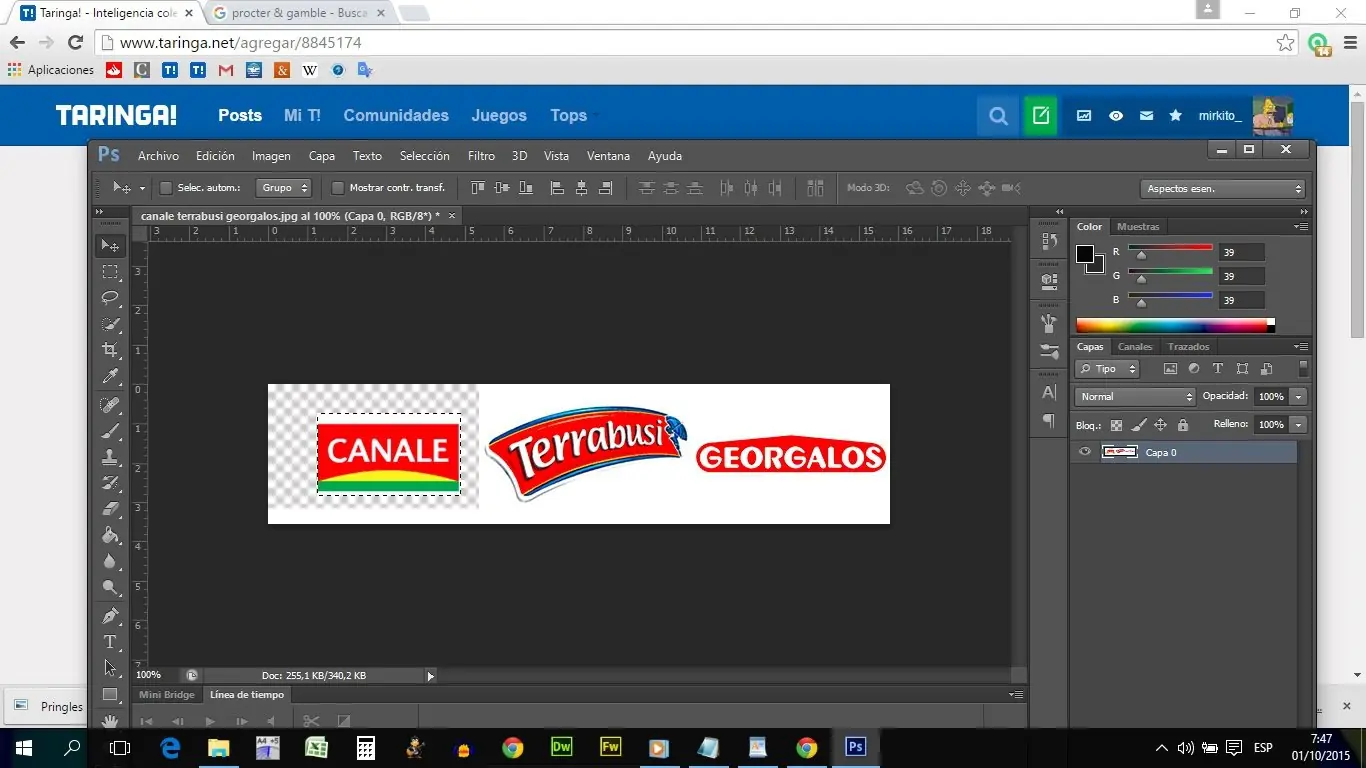Open the Archivo menu
1366x768 pixels.
(x=158, y=156)
